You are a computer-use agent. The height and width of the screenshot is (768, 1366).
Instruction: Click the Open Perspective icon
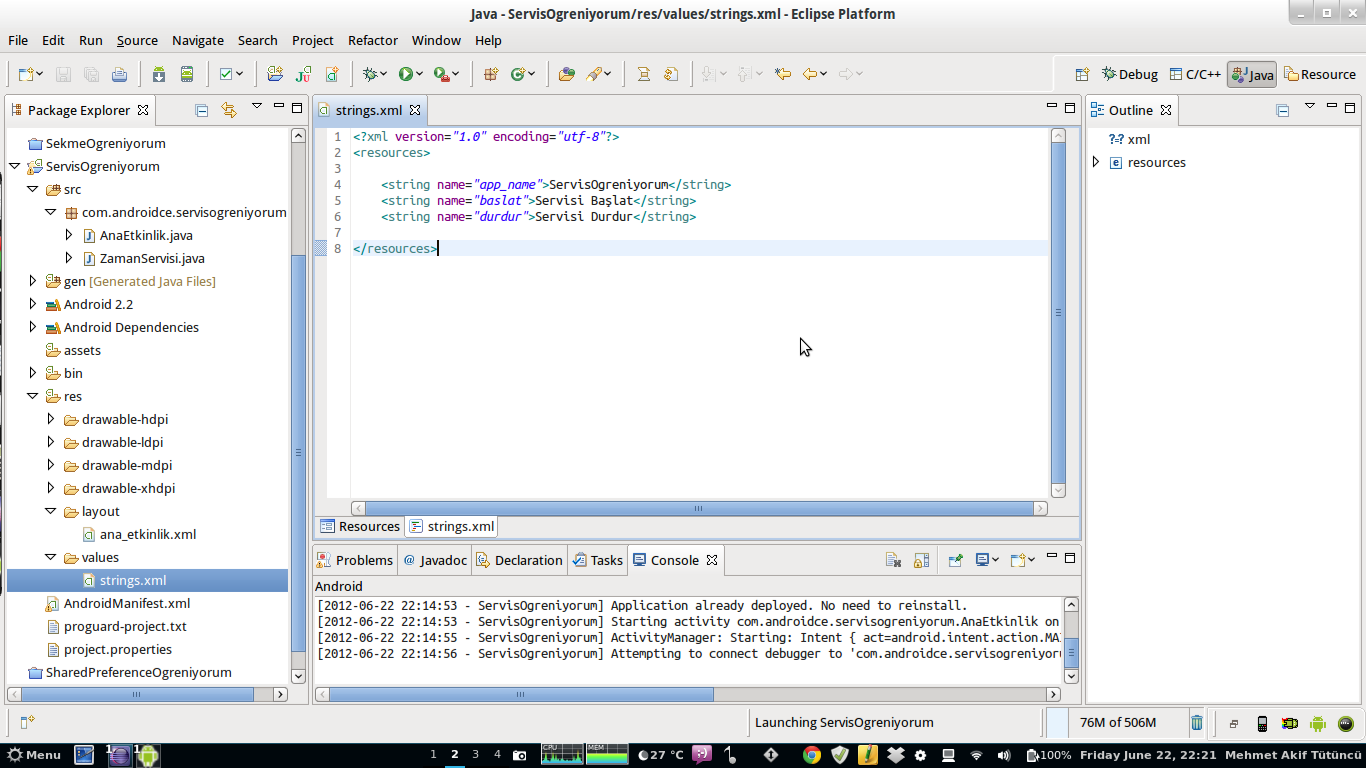pos(1082,74)
